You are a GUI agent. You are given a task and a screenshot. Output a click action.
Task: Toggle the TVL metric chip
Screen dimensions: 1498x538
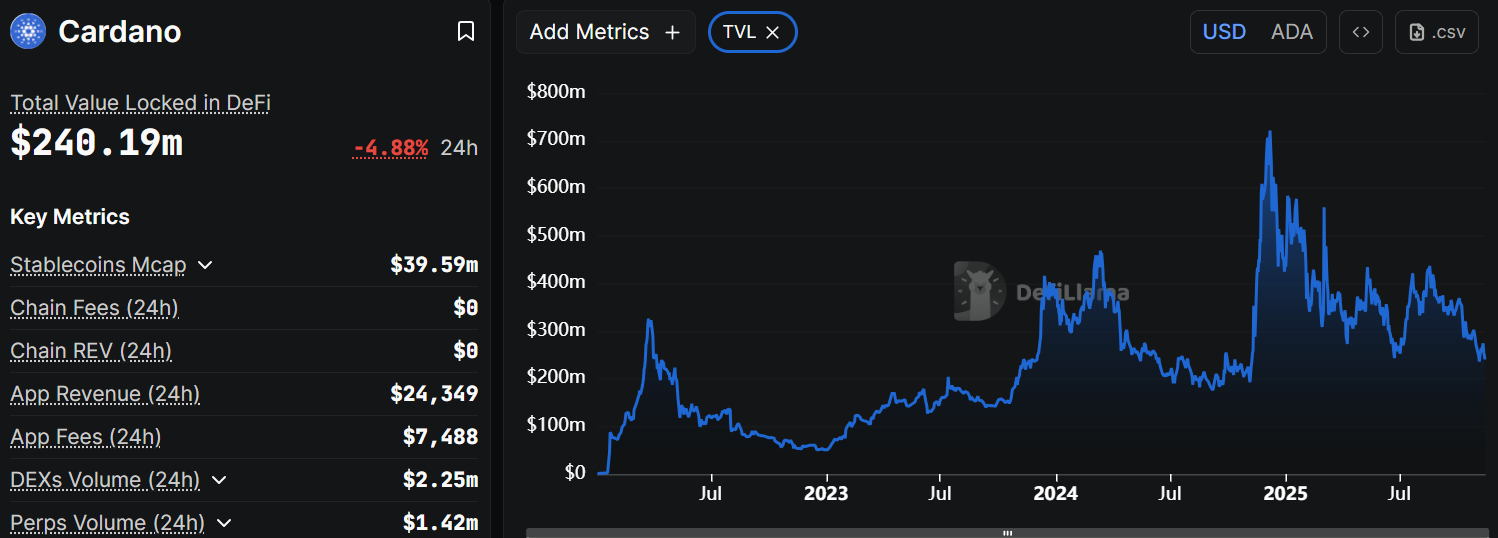pyautogui.click(x=739, y=32)
